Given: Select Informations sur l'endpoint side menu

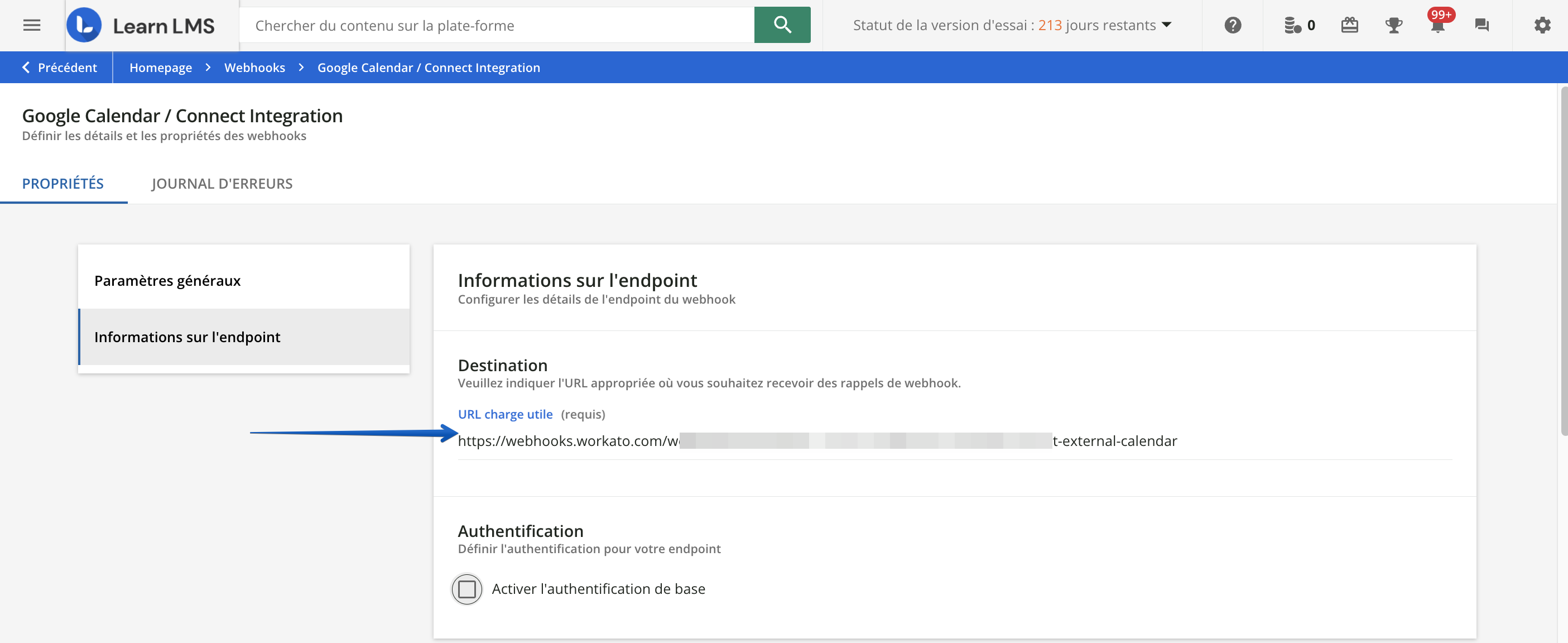Looking at the screenshot, I should (243, 337).
